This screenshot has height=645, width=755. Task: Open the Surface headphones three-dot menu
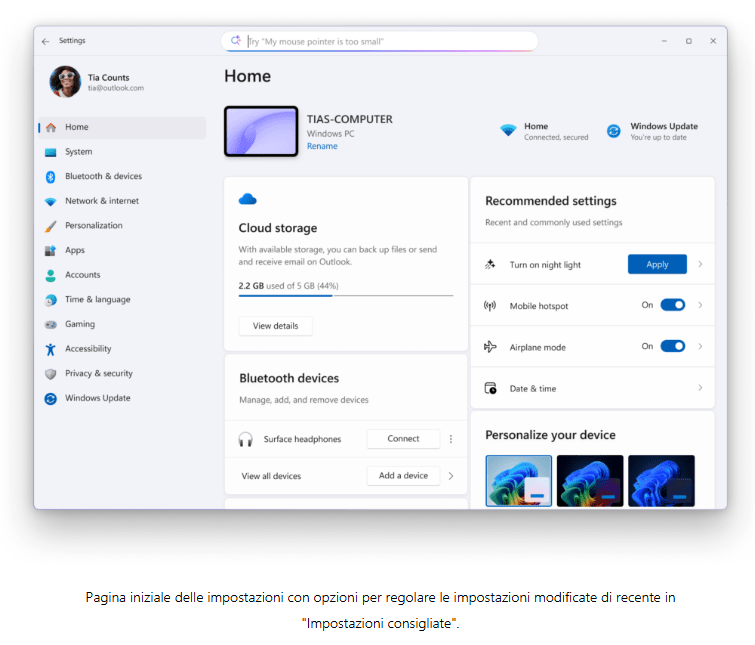pyautogui.click(x=451, y=439)
